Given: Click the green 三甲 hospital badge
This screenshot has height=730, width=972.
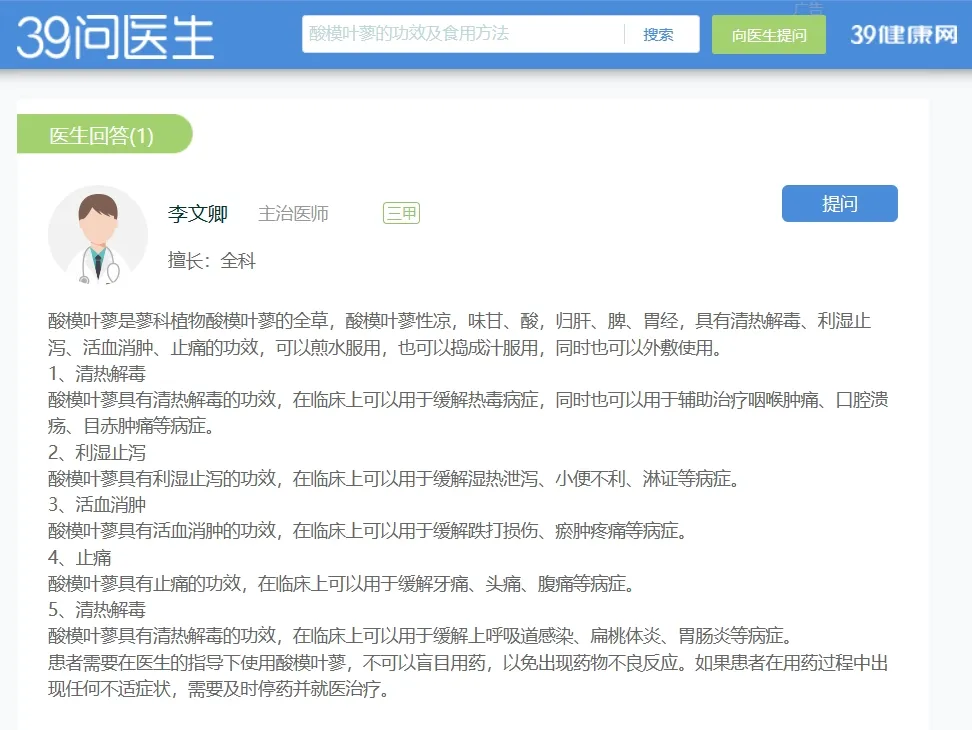Looking at the screenshot, I should pos(401,213).
